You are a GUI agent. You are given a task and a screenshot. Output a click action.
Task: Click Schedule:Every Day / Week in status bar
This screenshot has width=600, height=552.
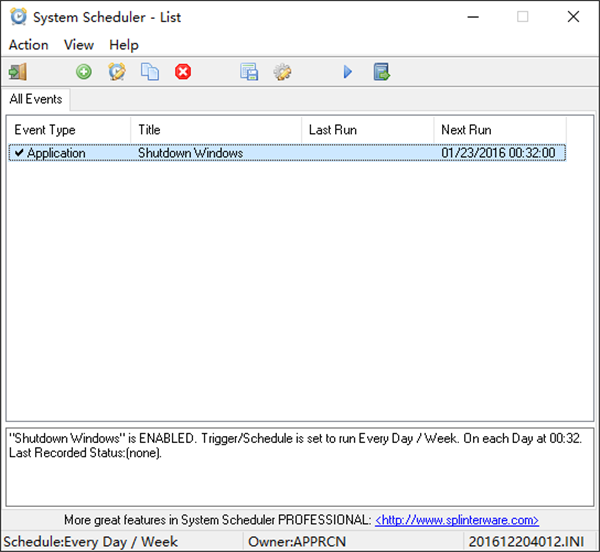90,542
